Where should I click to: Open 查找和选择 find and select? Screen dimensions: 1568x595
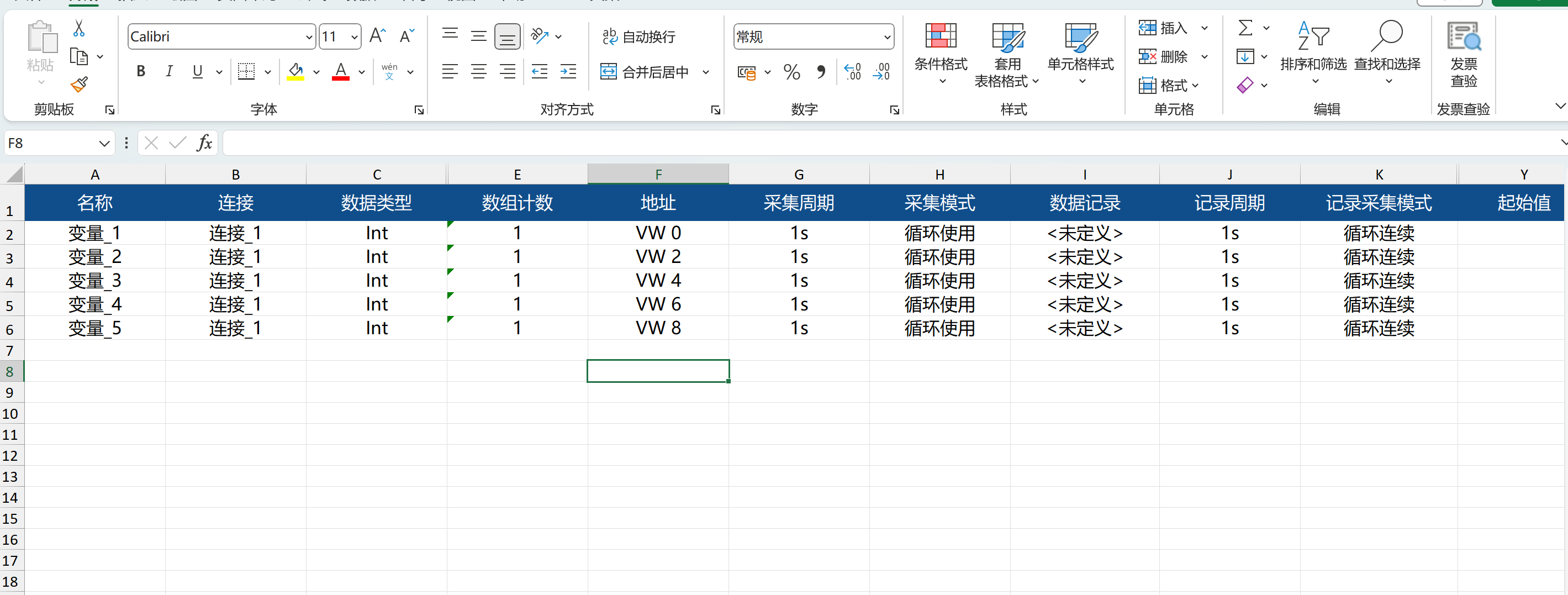click(x=1387, y=53)
